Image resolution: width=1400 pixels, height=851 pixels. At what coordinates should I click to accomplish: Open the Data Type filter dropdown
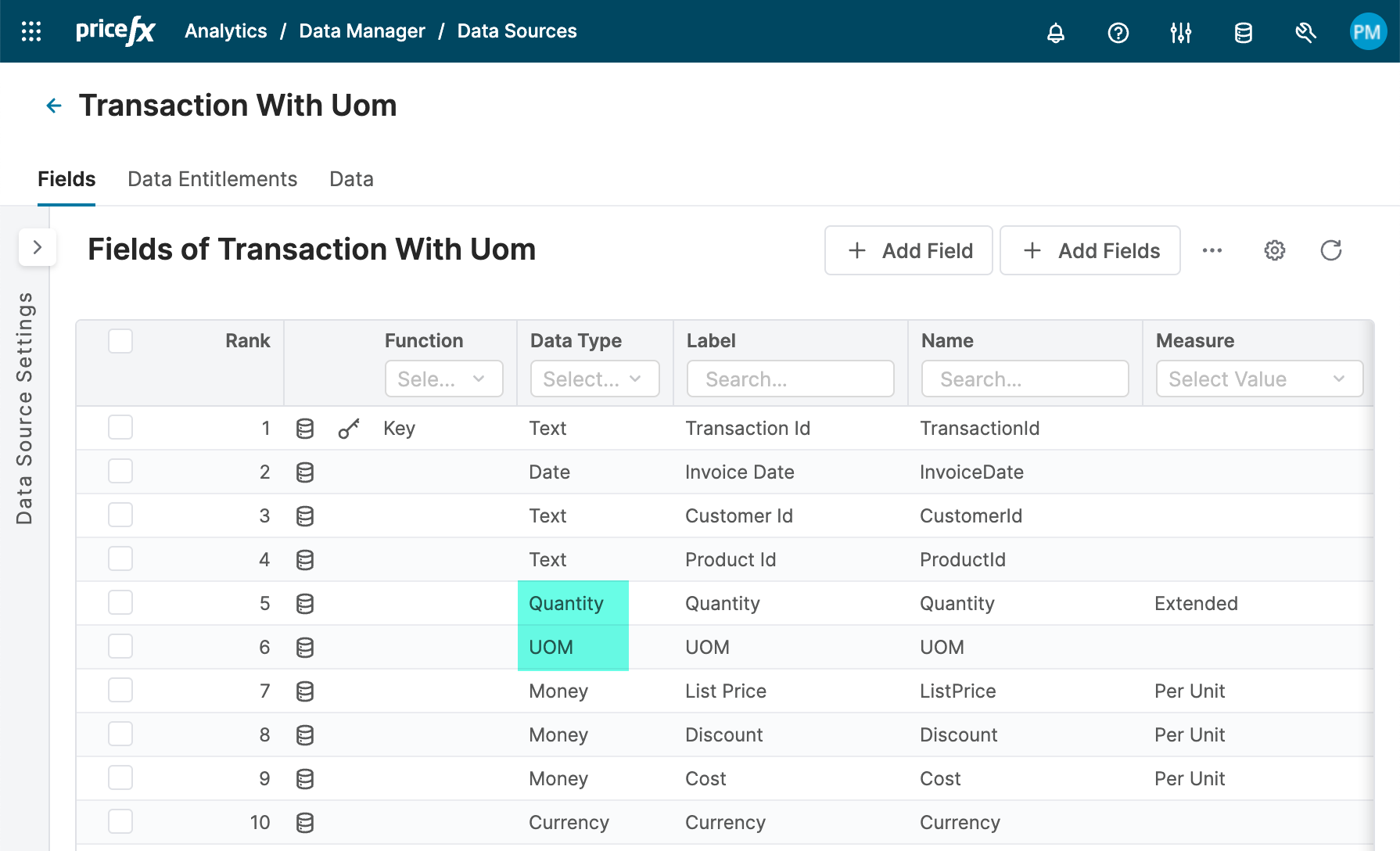click(x=594, y=379)
